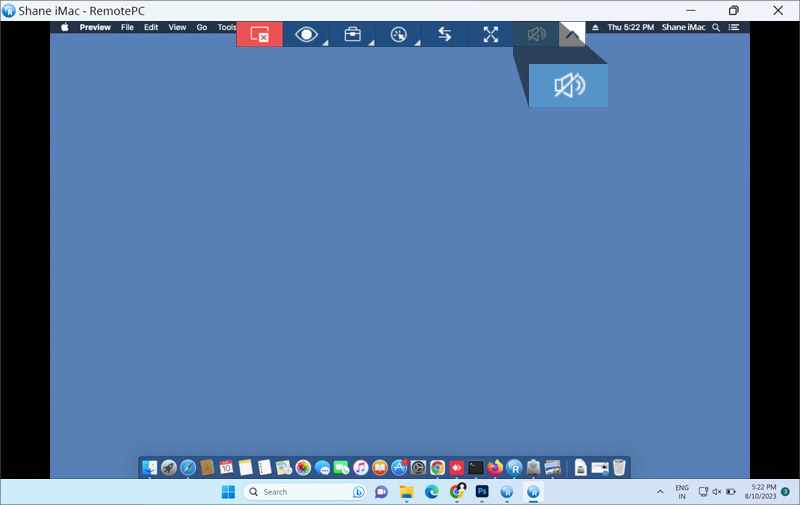The height and width of the screenshot is (505, 800).
Task: Open Firefox from the Mac Dock
Action: (x=495, y=467)
